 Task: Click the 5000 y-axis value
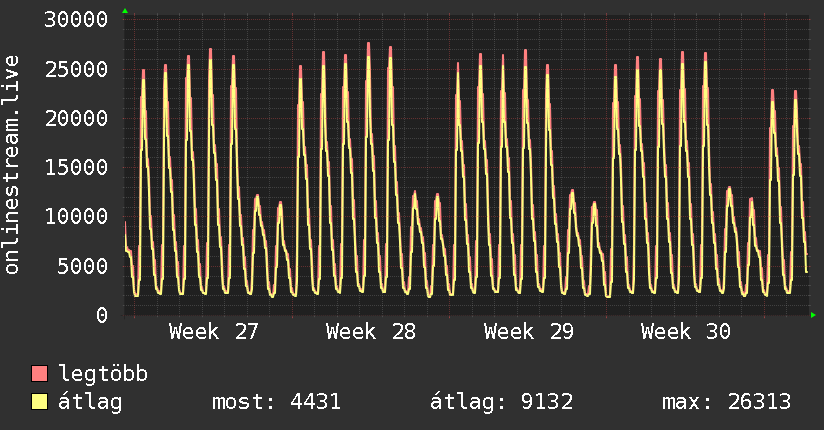point(83,266)
